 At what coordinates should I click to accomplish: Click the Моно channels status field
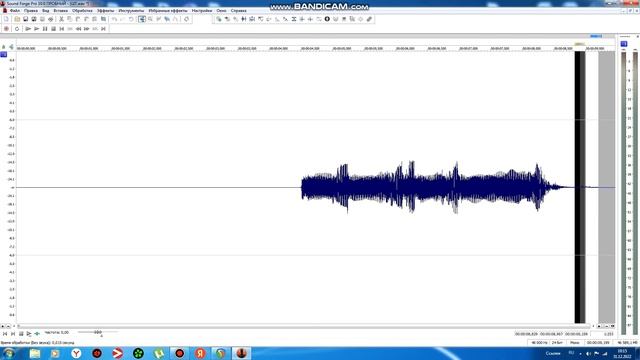click(575, 343)
